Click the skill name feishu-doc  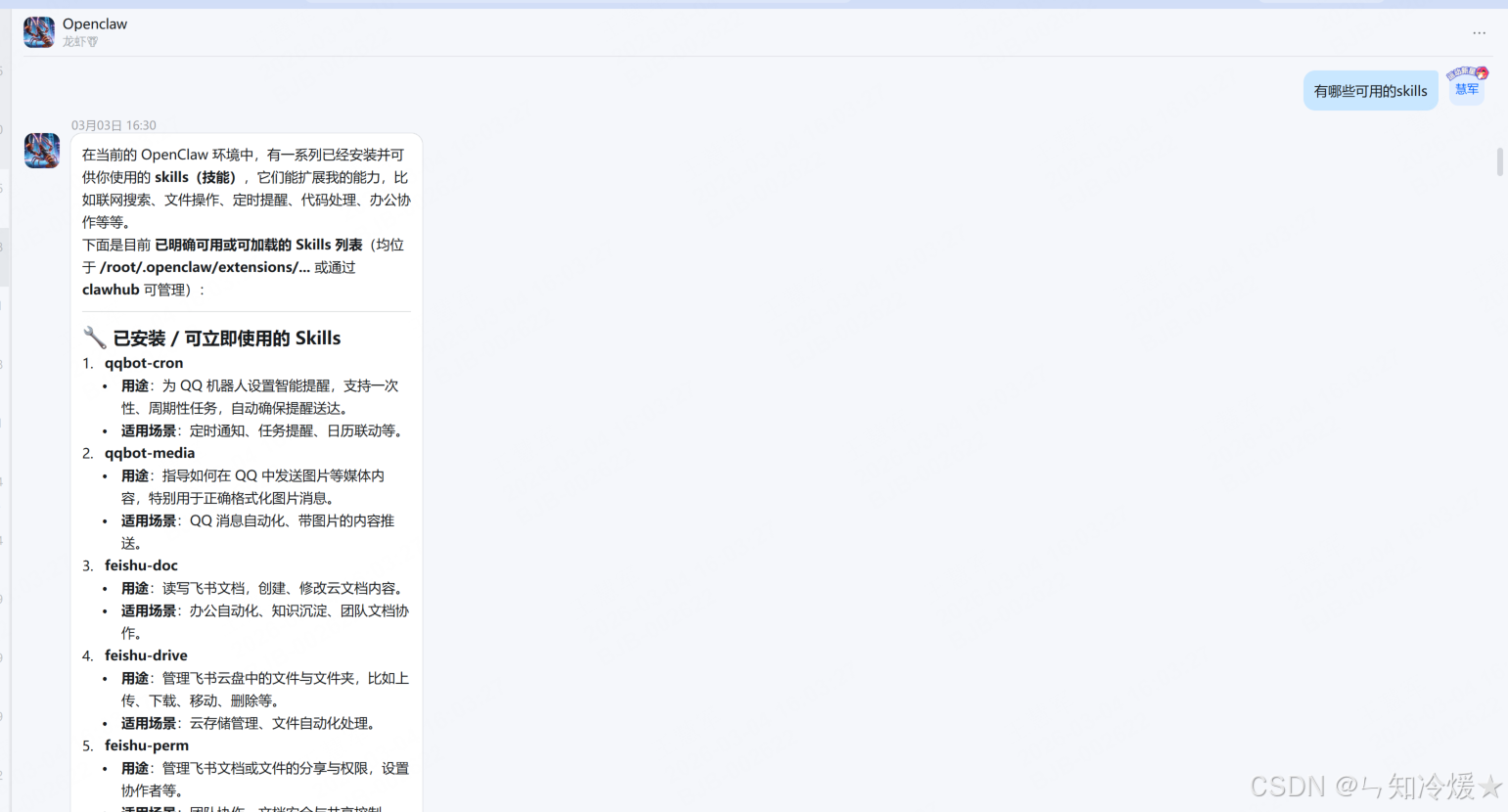[x=141, y=565]
